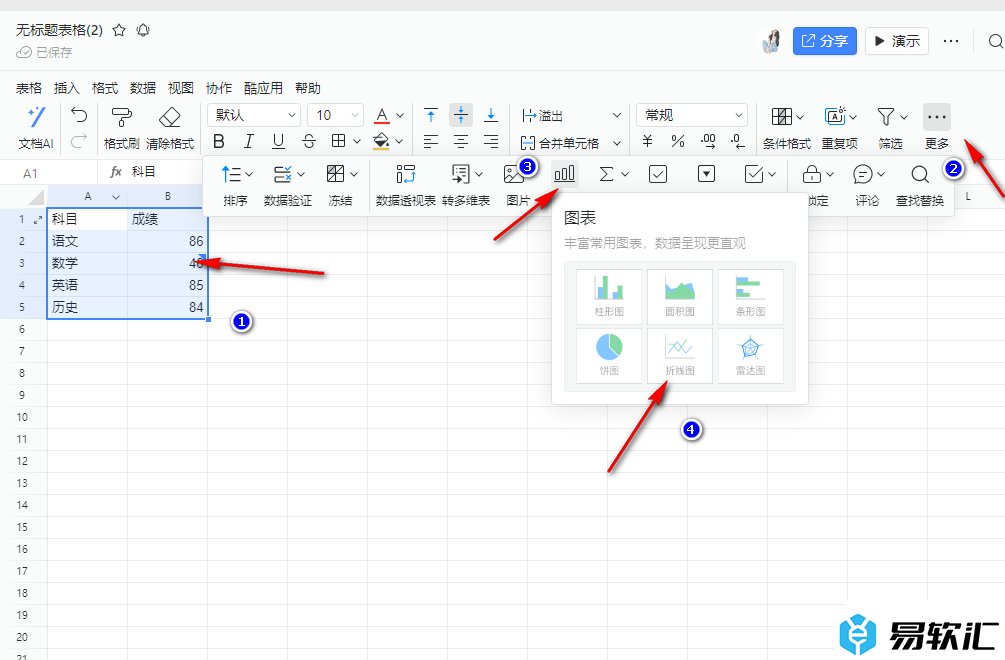This screenshot has height=660, width=1005.
Task: Open the font color dropdown arrow
Action: [400, 116]
